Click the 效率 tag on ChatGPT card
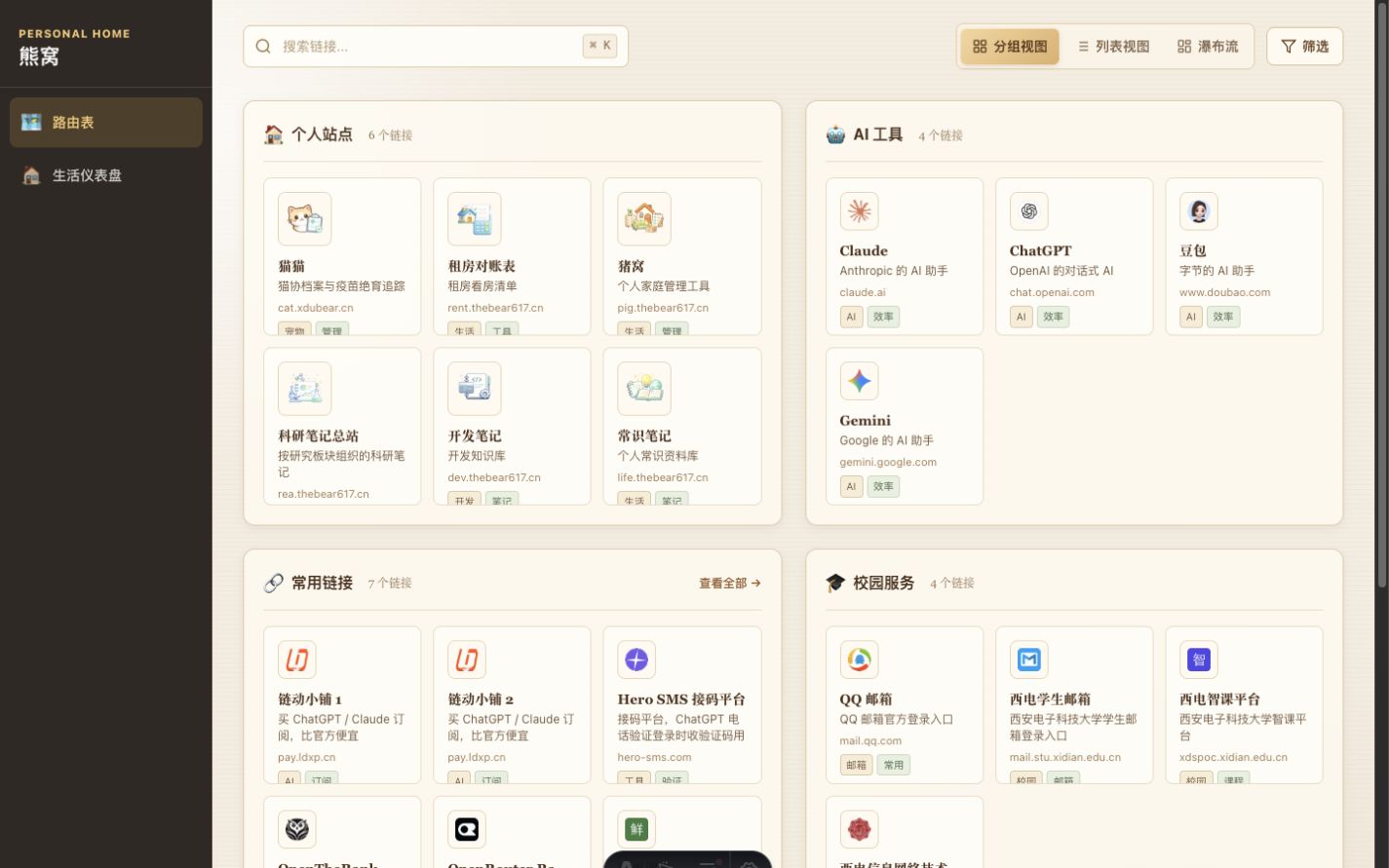 pyautogui.click(x=1054, y=317)
